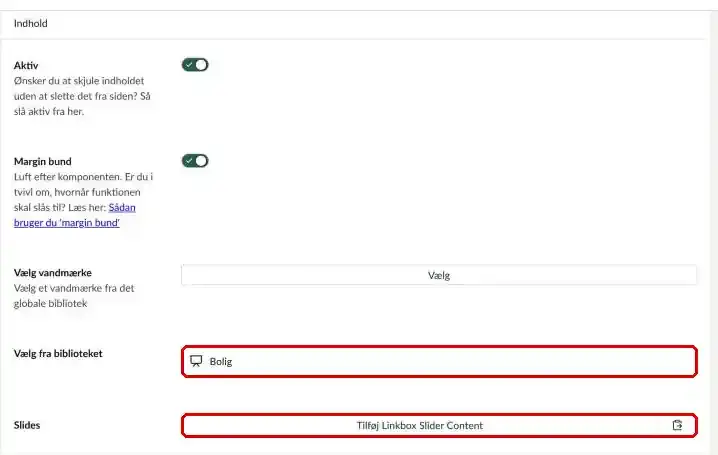This screenshot has width=718, height=455.
Task: Click the Slides label
Action: (27, 425)
